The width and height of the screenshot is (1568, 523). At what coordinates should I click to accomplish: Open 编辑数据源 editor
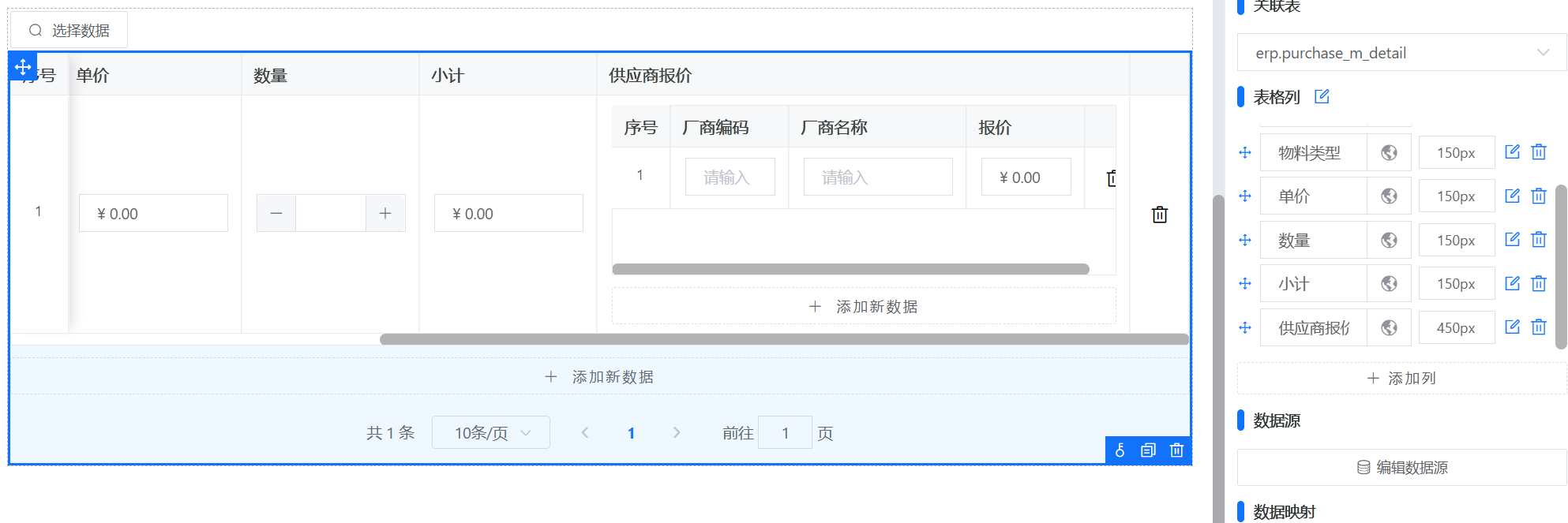click(1401, 468)
